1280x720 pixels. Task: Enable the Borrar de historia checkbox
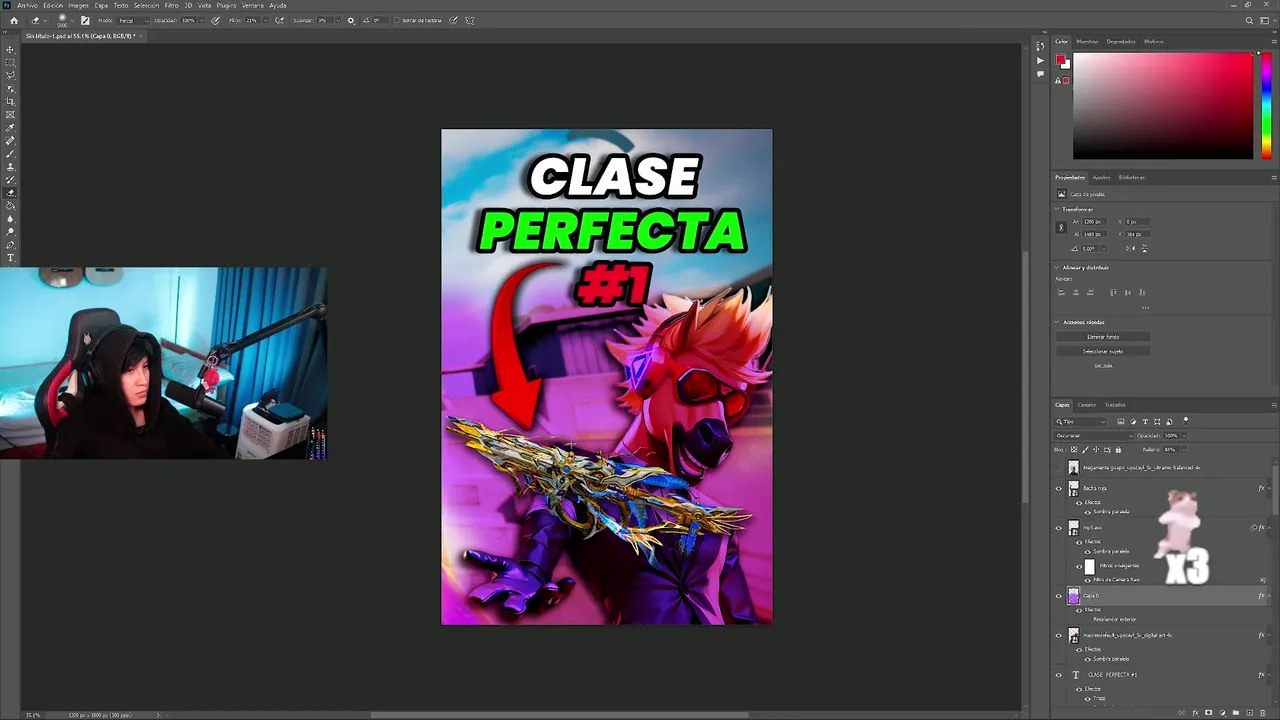pos(398,20)
